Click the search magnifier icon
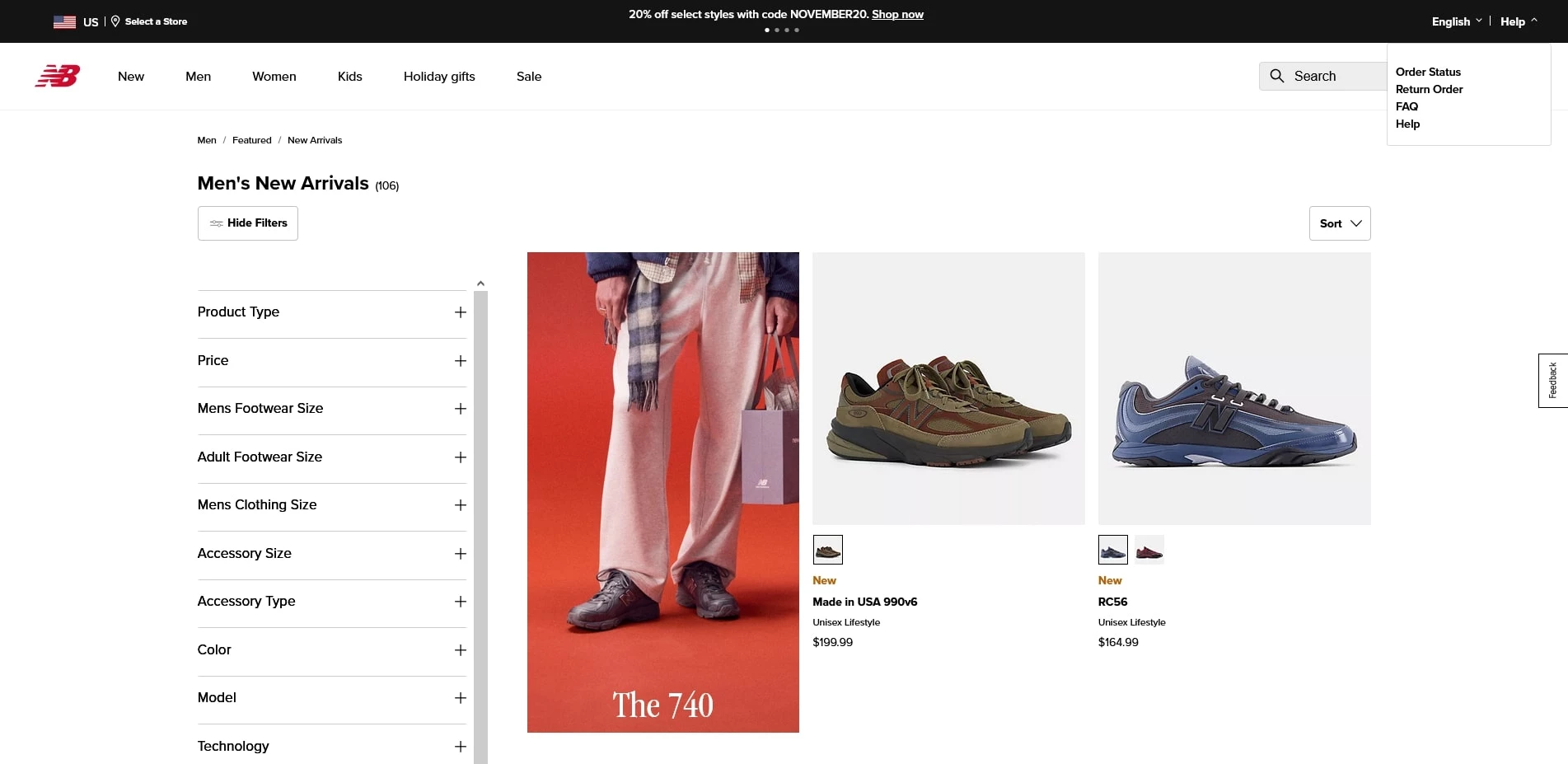Image resolution: width=1568 pixels, height=764 pixels. coord(1277,76)
